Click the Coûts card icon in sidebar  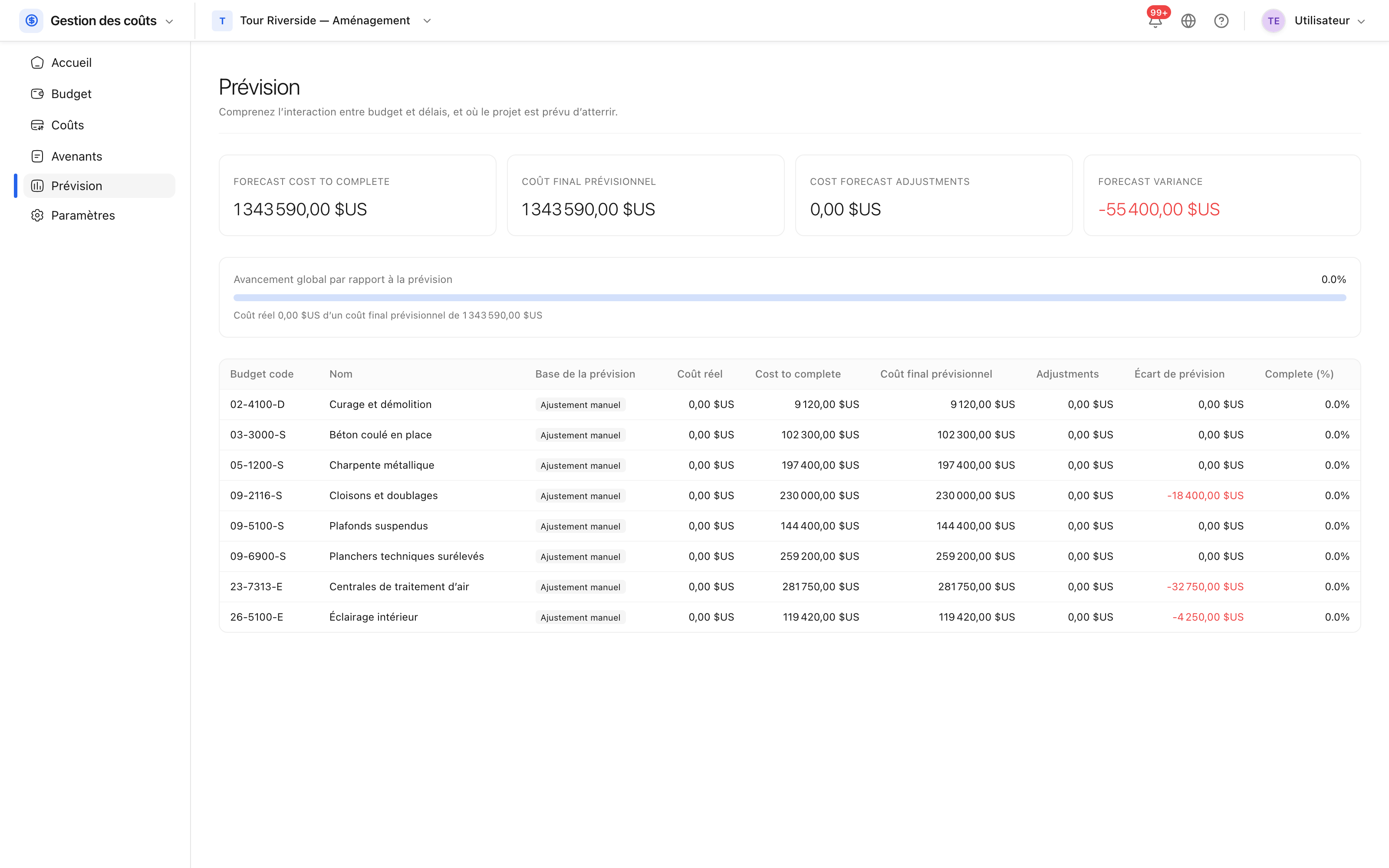point(37,125)
